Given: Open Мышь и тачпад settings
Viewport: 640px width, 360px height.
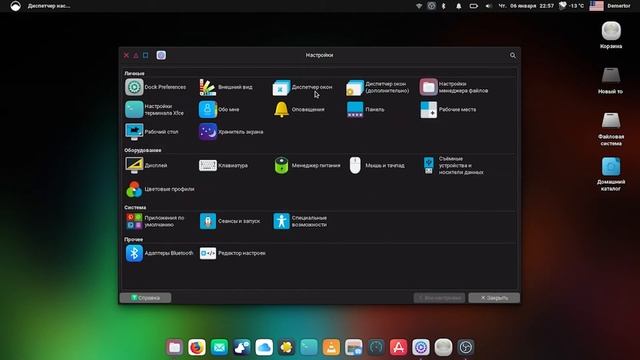Looking at the screenshot, I should [x=377, y=165].
